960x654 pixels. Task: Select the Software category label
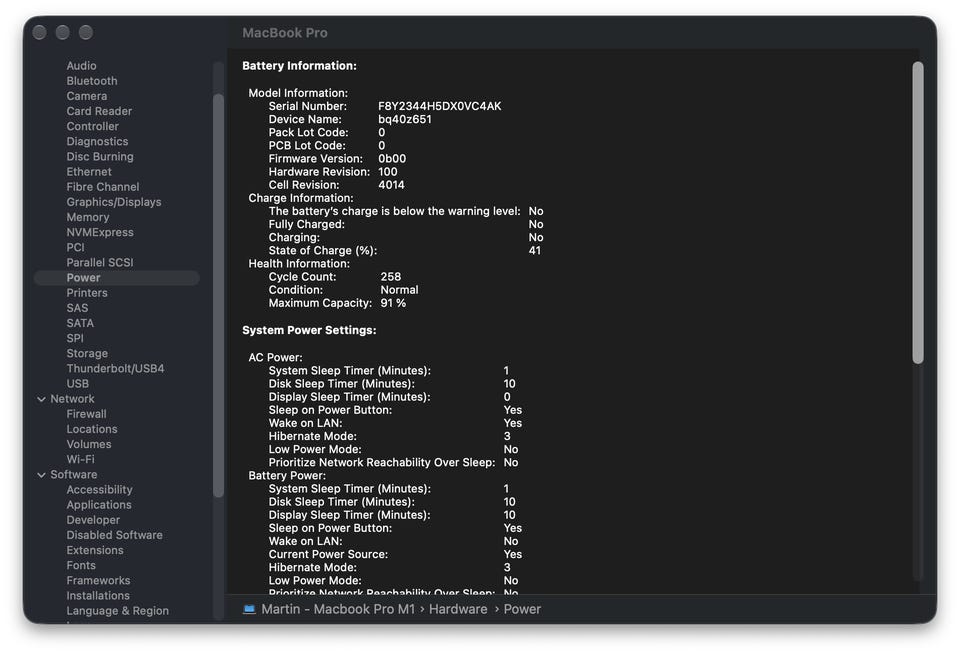[73, 475]
